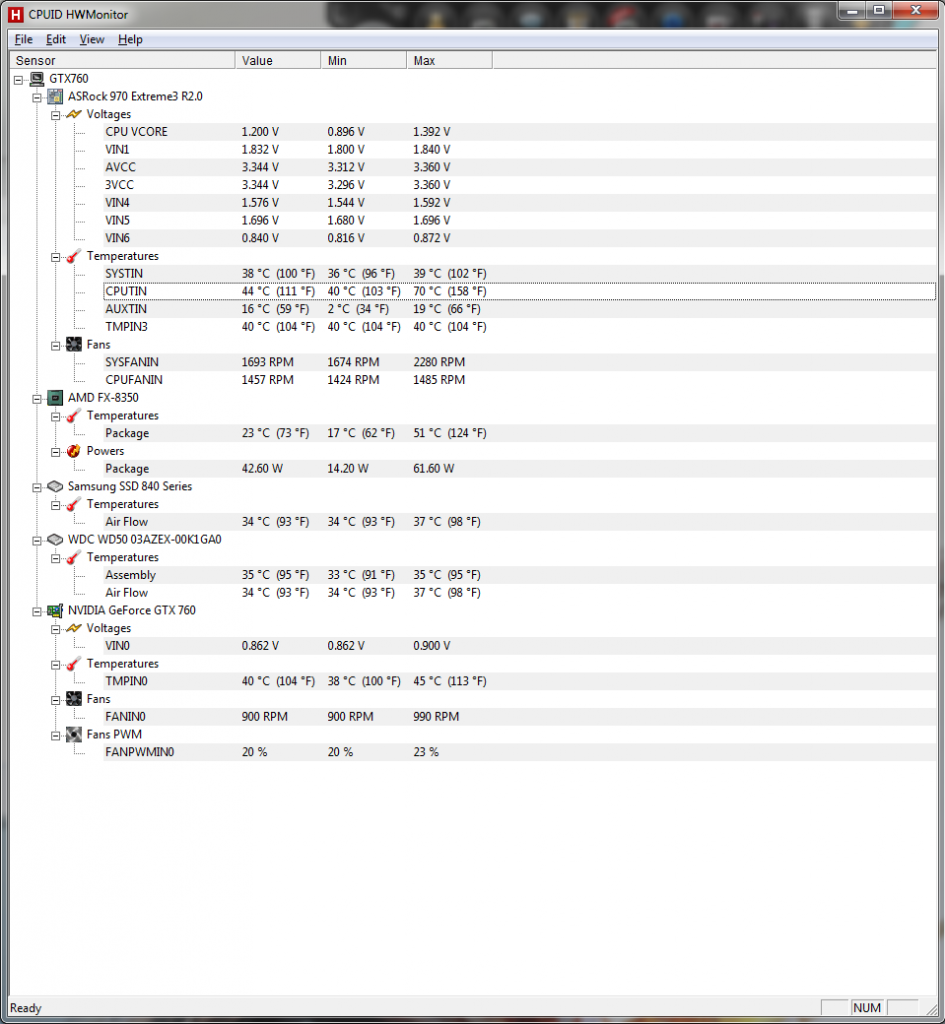The width and height of the screenshot is (945, 1024).
Task: Collapse the ASRock 970 Extreme3 R2.0 node
Action: (37, 97)
